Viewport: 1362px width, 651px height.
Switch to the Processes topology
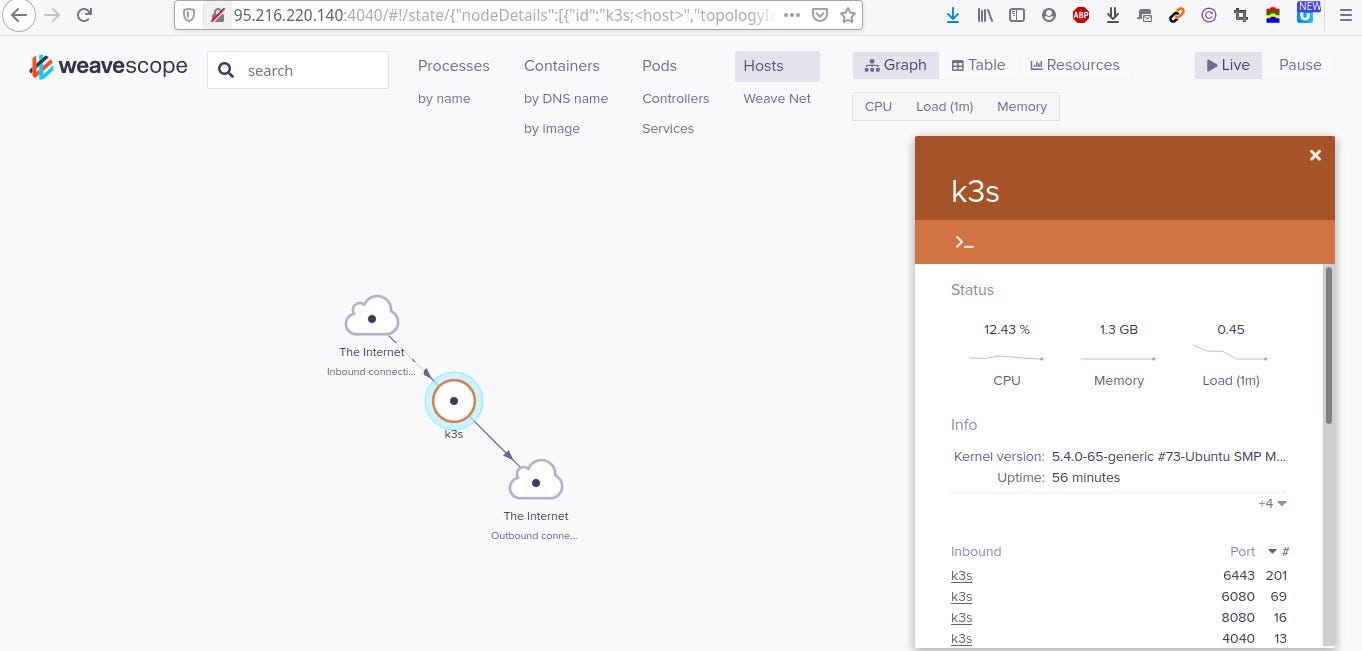pyautogui.click(x=454, y=66)
